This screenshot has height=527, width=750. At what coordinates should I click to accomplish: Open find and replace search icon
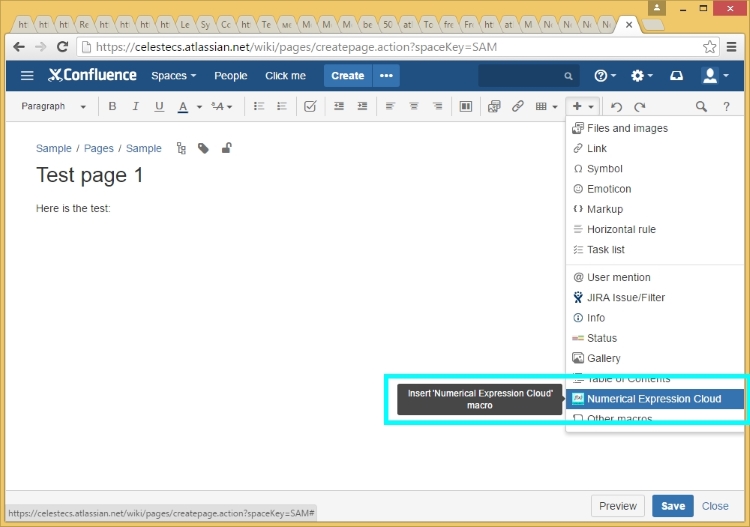pos(701,106)
